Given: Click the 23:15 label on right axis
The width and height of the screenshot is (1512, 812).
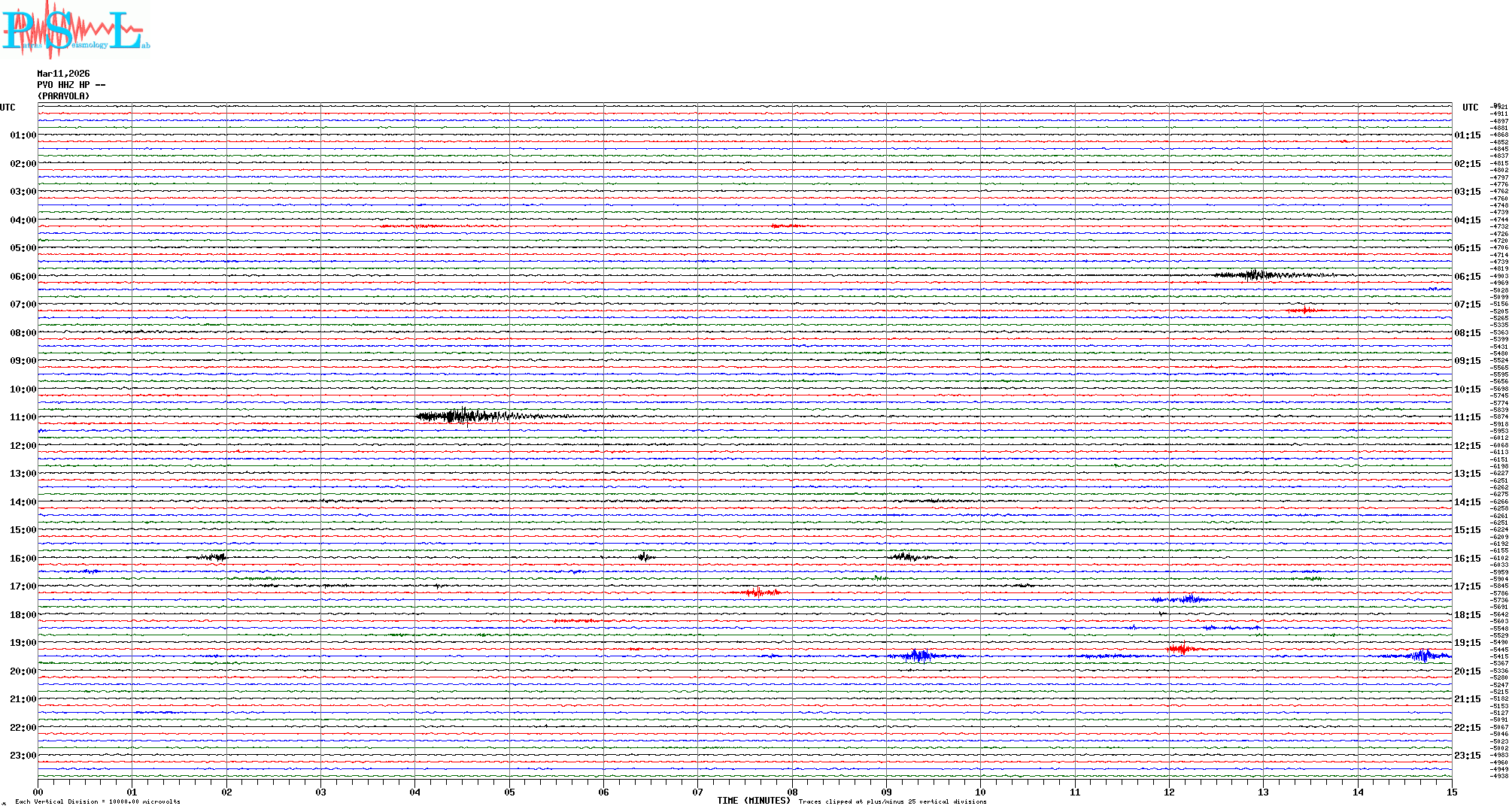Looking at the screenshot, I should point(1467,756).
